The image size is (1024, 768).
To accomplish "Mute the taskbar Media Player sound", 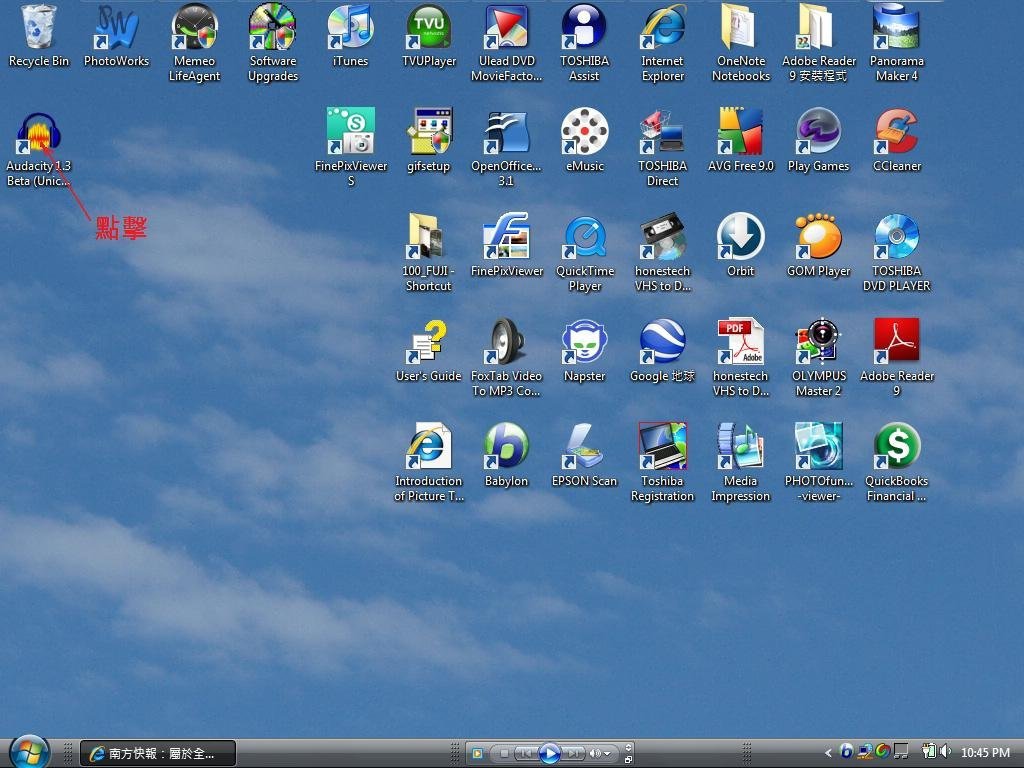I will [x=595, y=753].
